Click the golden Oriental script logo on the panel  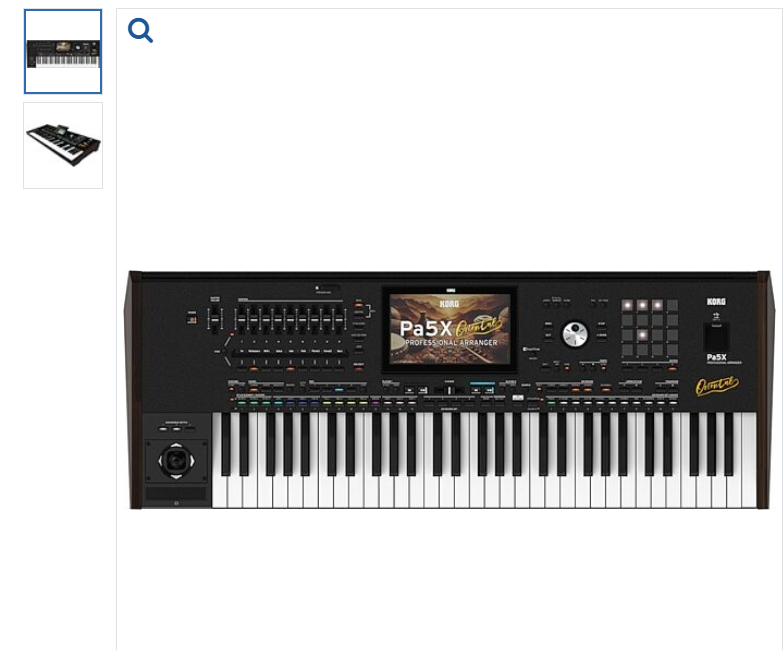point(717,386)
